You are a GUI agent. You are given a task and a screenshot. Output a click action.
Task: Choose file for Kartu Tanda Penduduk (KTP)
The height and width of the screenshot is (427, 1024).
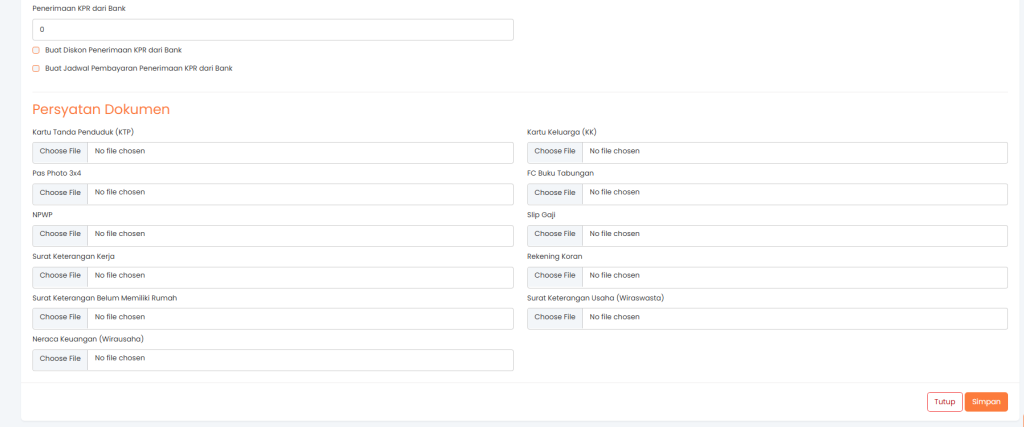coord(60,151)
